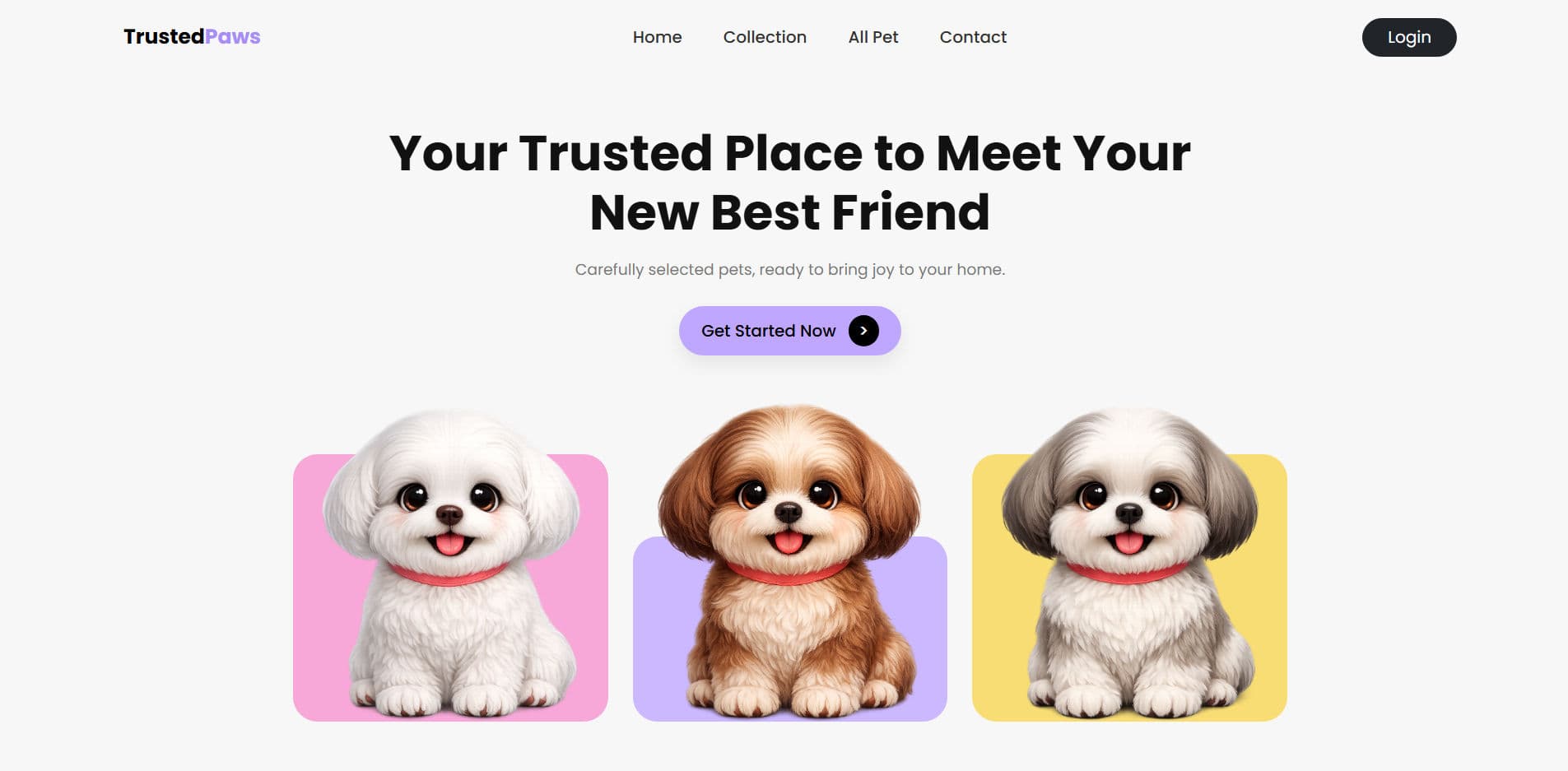Click the "Carefully selected pets" subtitle text
Screen dimensions: 1568x771
click(x=790, y=270)
